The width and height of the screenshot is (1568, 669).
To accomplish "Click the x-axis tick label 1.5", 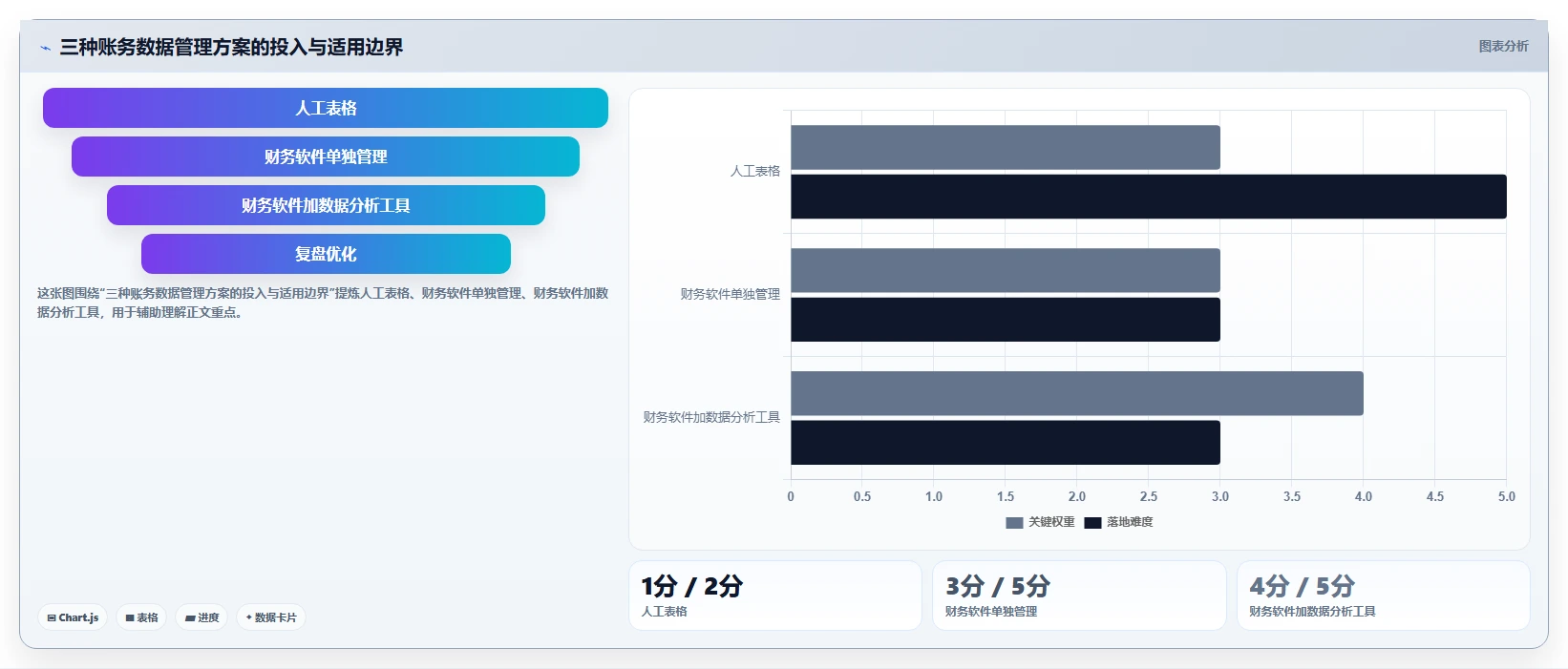I will tap(1006, 496).
